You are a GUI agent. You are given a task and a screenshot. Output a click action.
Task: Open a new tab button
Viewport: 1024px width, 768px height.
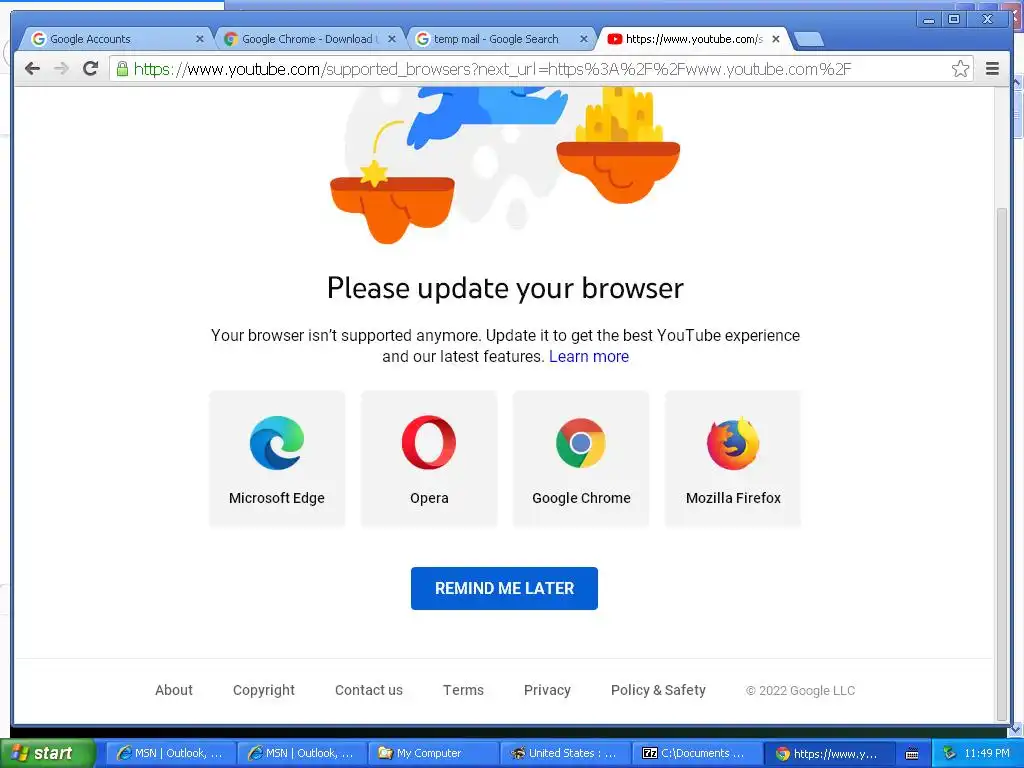(809, 40)
